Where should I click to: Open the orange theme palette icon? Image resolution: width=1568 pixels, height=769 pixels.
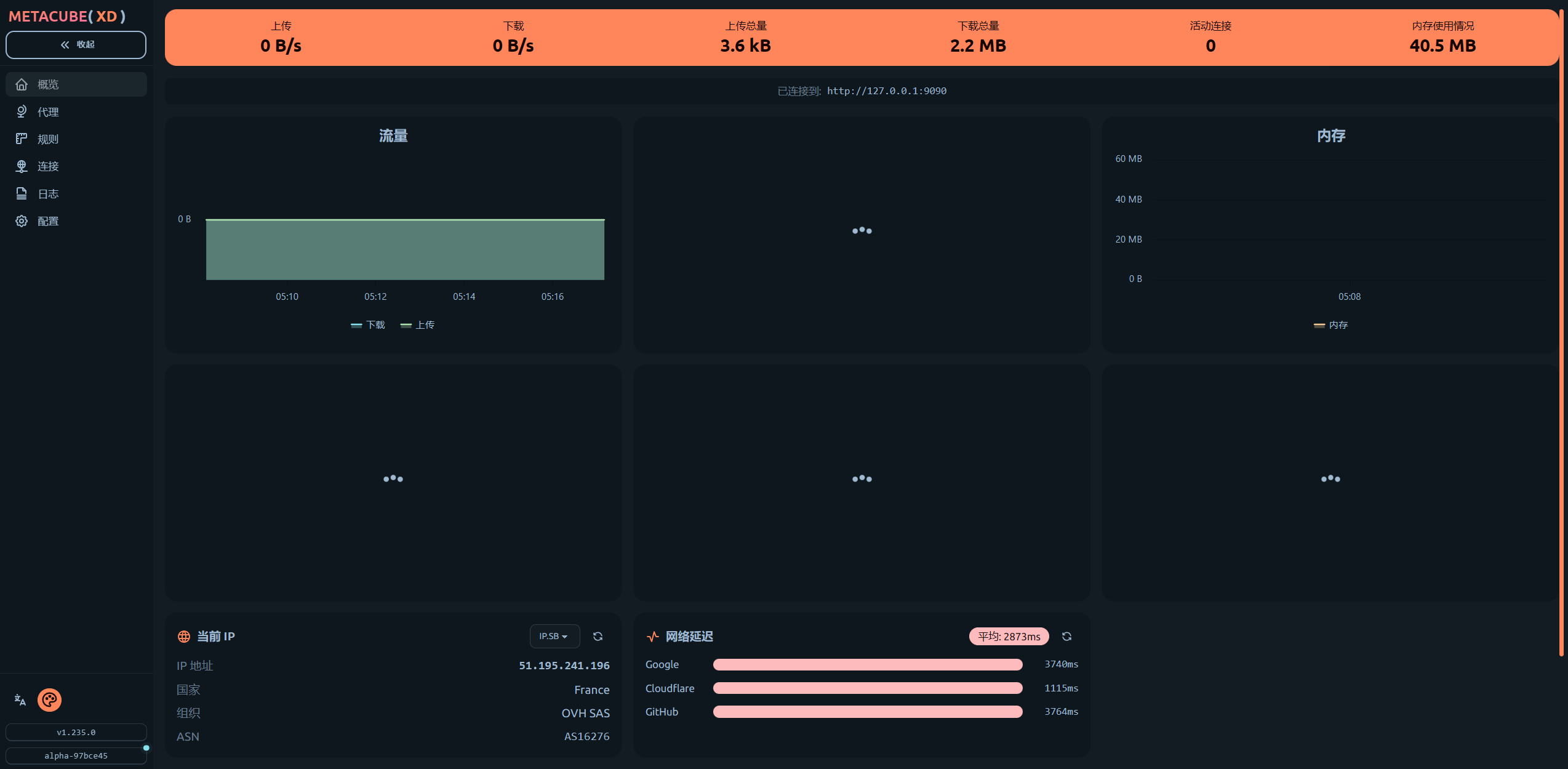pos(49,700)
